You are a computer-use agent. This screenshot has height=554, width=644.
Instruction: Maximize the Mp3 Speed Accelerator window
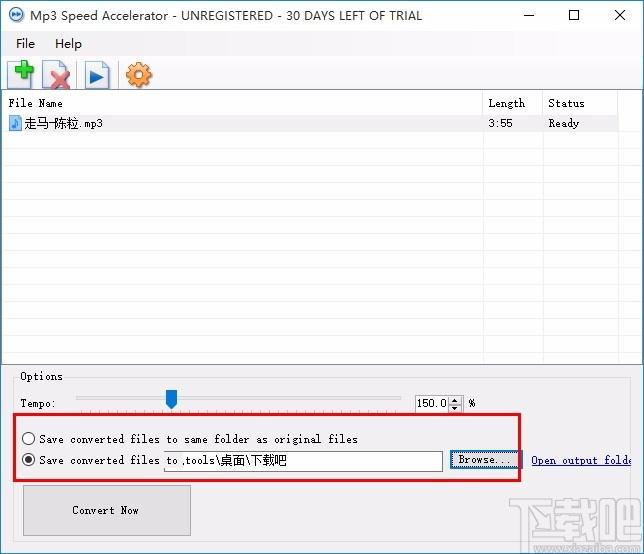coord(574,16)
